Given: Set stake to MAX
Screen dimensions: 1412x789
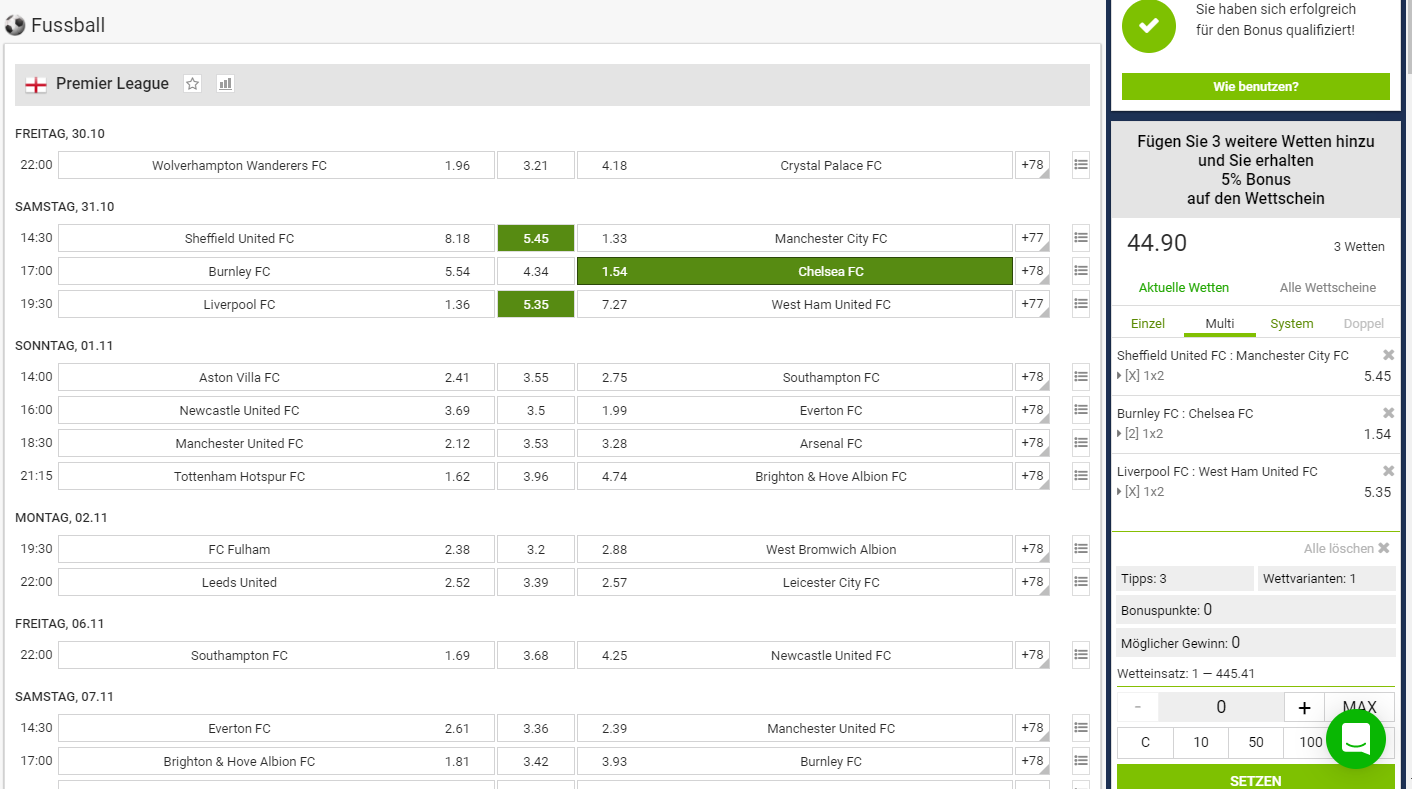Looking at the screenshot, I should (1359, 707).
